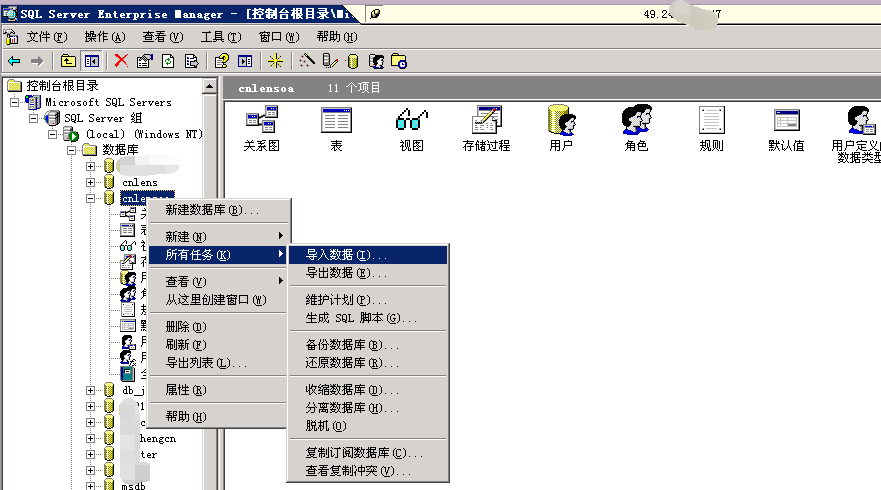
Task: Open the 查看(V) menu in menu bar
Action: 163,37
